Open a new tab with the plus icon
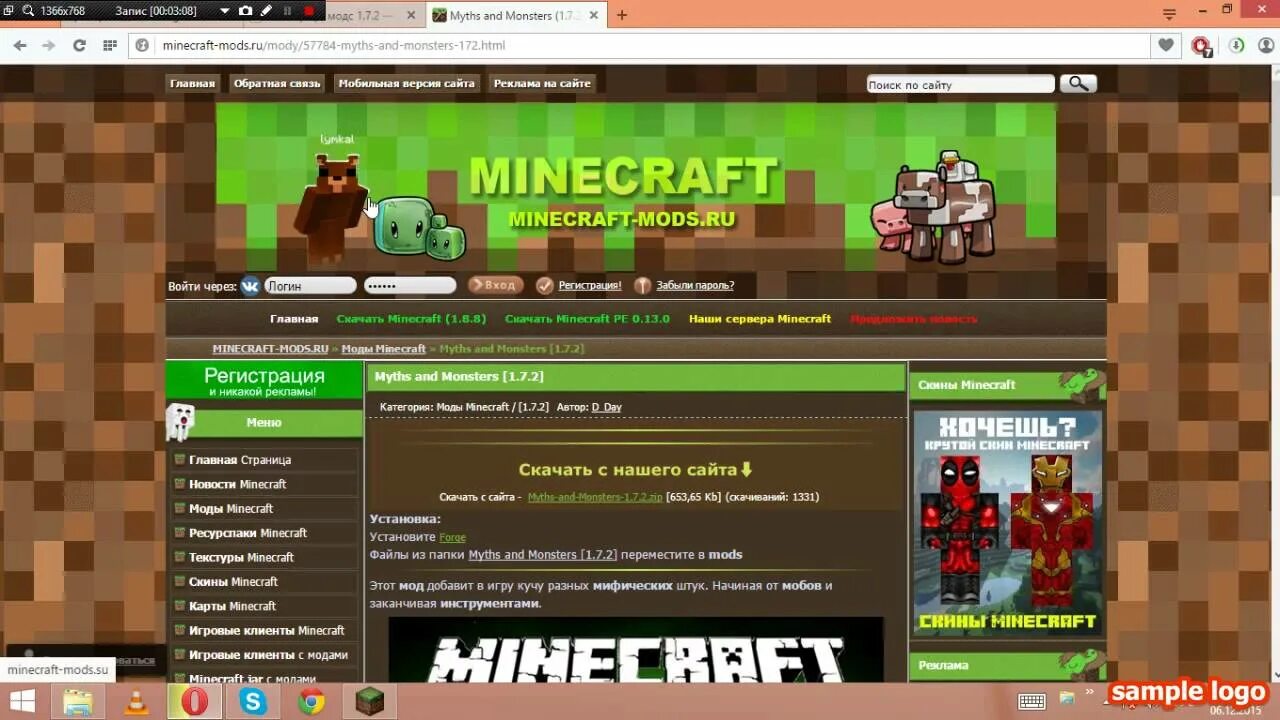1280x720 pixels. coord(622,15)
